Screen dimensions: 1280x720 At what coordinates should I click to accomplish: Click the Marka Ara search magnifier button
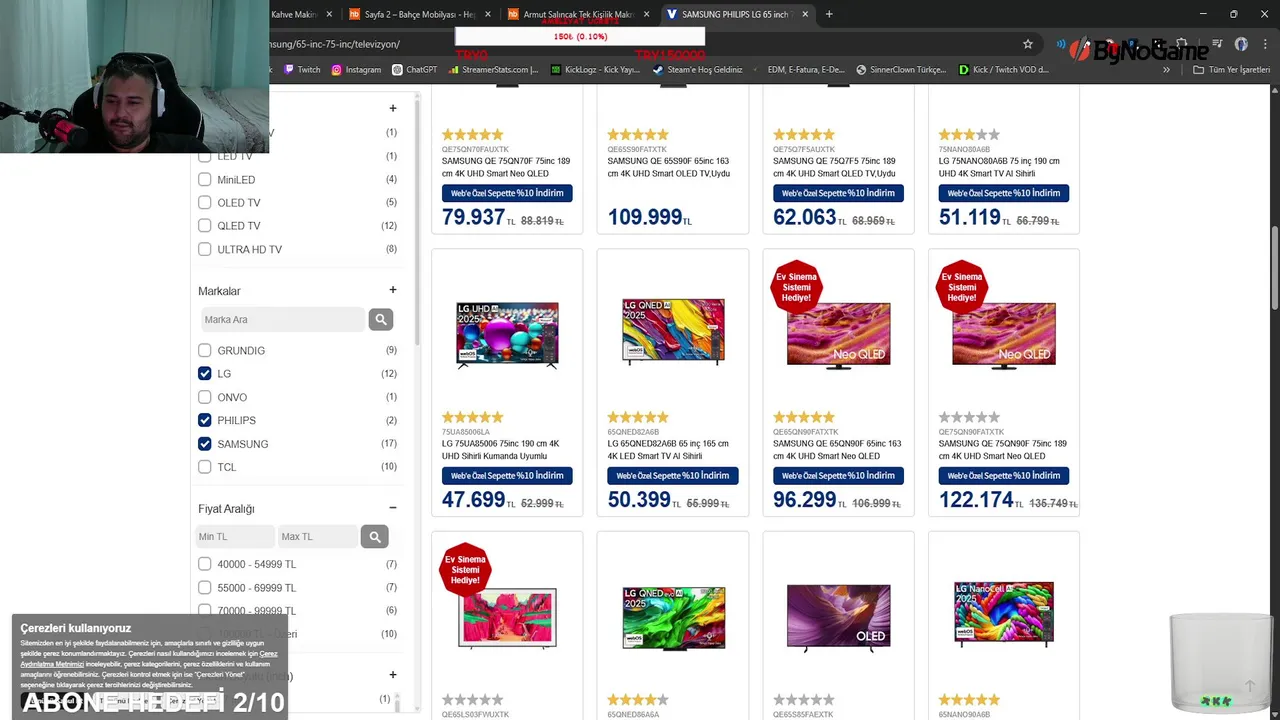point(380,320)
